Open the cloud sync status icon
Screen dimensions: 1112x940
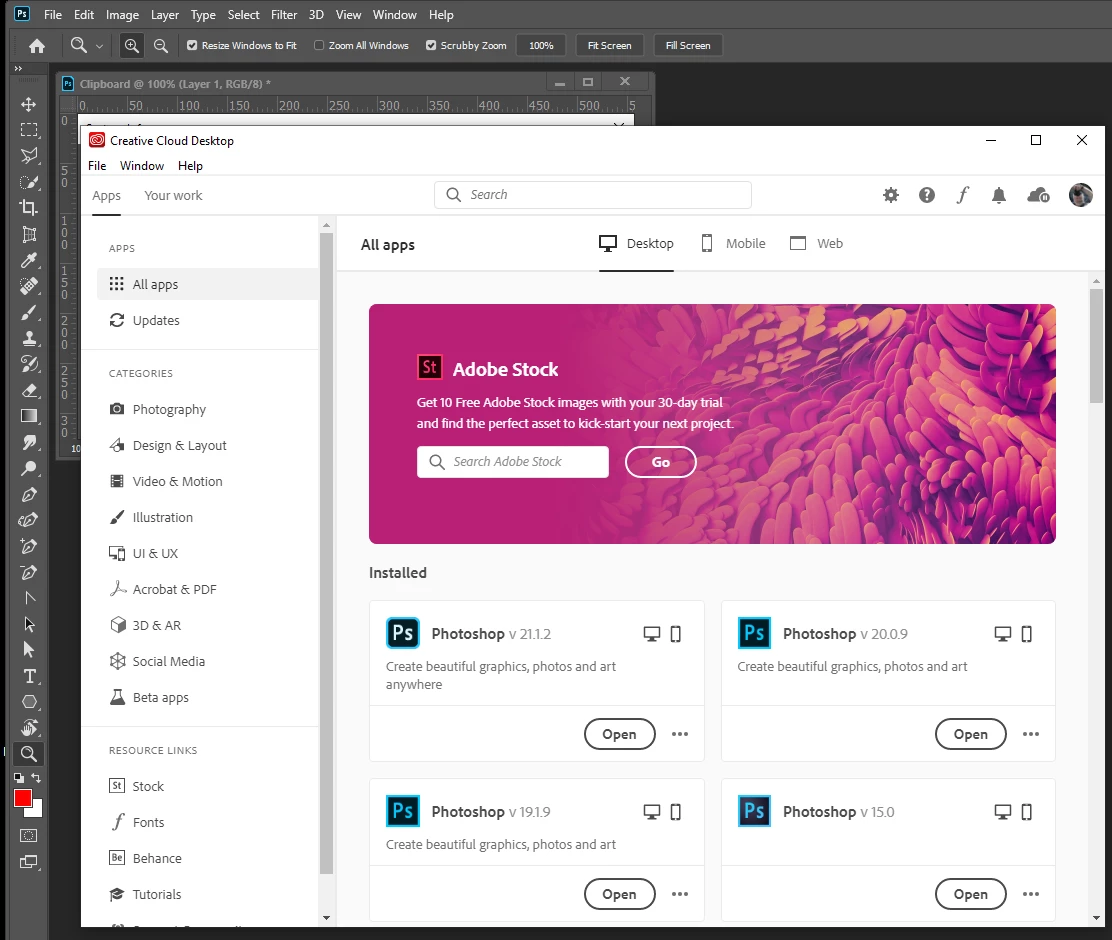pos(1038,195)
